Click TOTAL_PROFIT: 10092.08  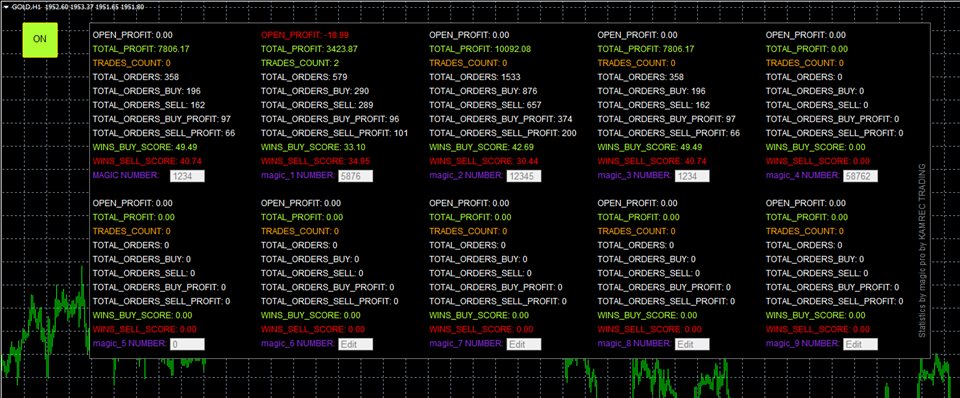[x=480, y=49]
